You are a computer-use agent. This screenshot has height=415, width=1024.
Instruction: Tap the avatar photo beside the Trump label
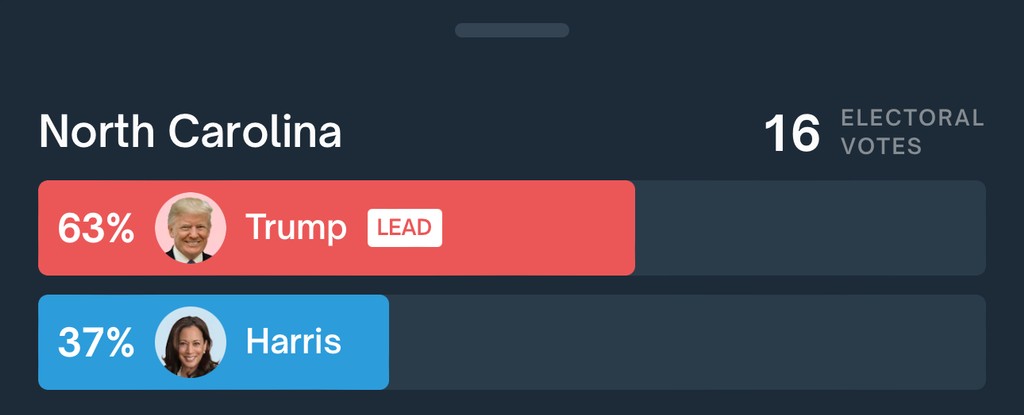(x=191, y=228)
